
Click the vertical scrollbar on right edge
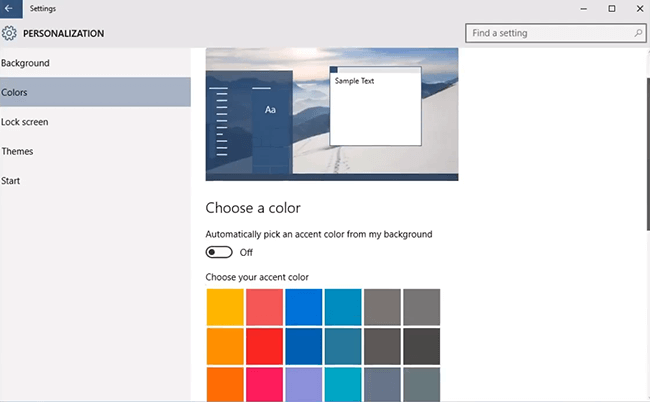(x=645, y=150)
